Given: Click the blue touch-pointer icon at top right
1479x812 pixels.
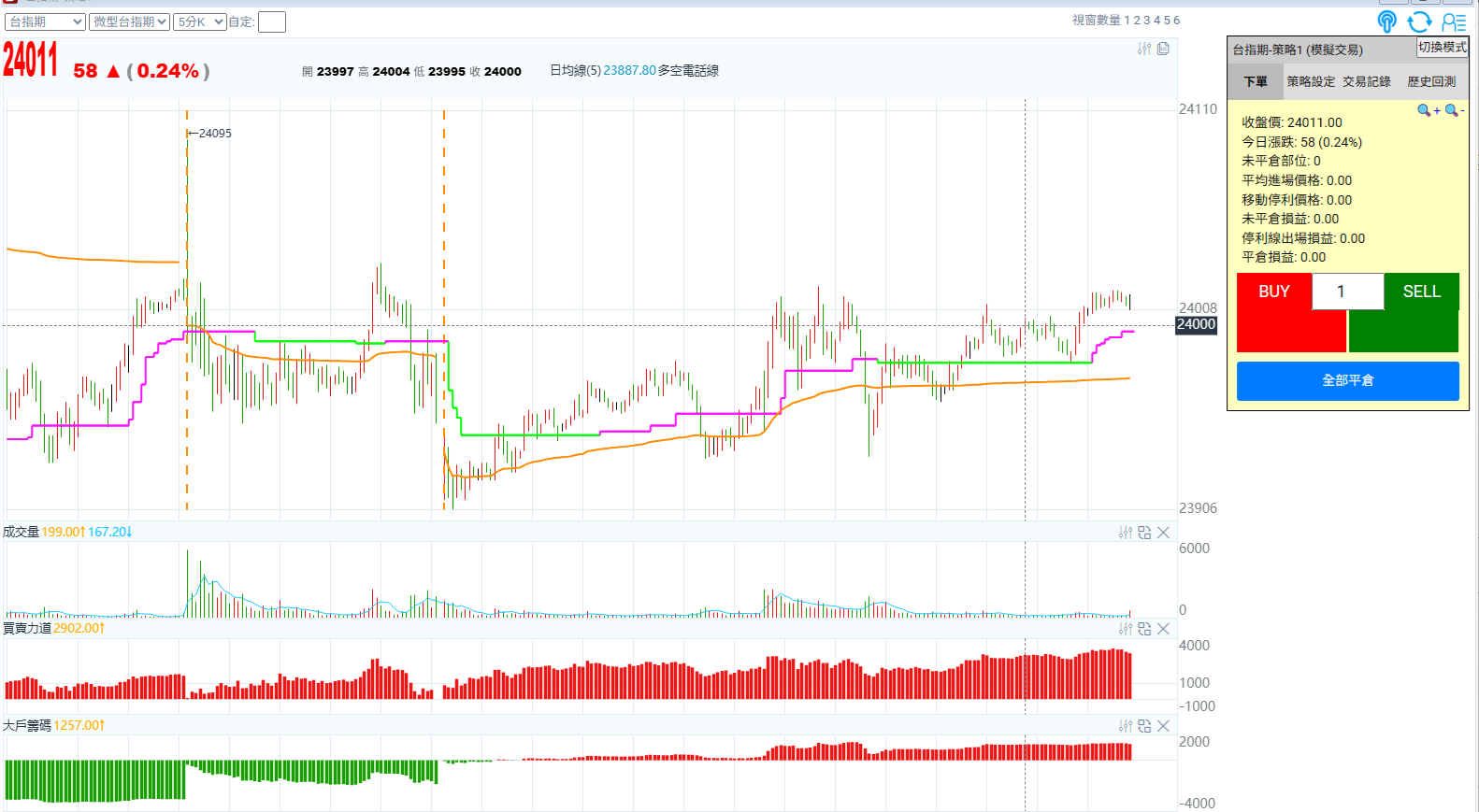Looking at the screenshot, I should (x=1387, y=21).
